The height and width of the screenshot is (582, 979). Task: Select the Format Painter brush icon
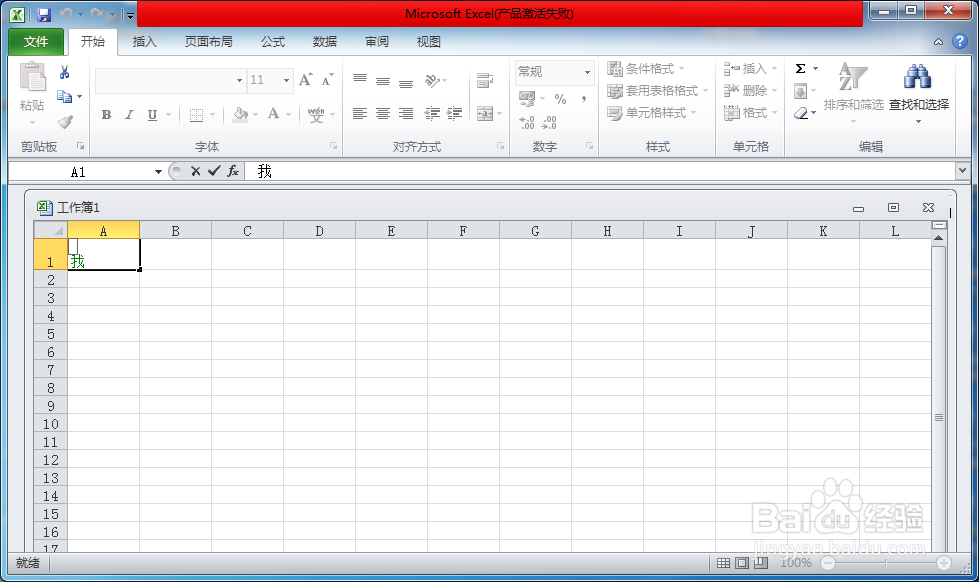tap(65, 121)
